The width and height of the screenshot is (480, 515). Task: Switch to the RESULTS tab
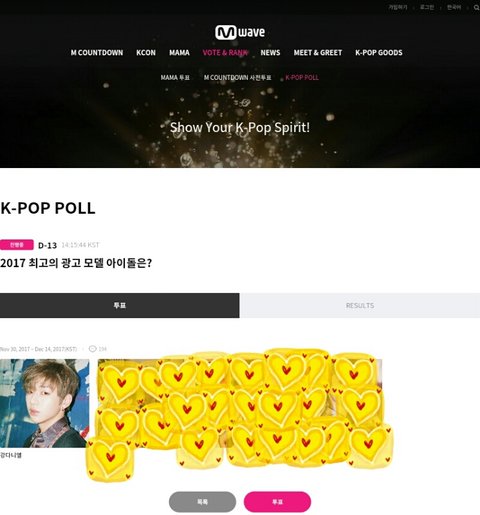360,305
